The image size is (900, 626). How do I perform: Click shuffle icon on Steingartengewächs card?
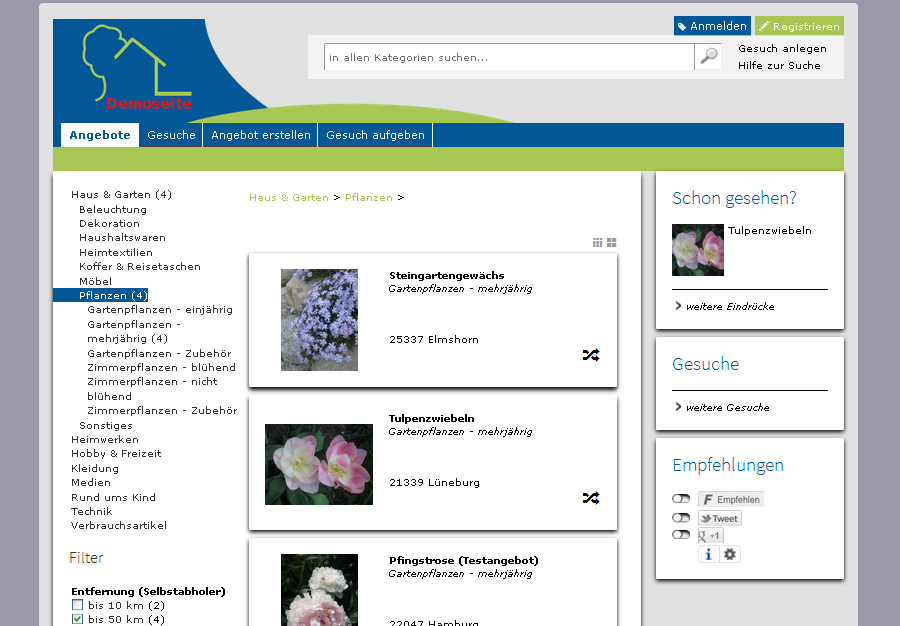coord(591,355)
